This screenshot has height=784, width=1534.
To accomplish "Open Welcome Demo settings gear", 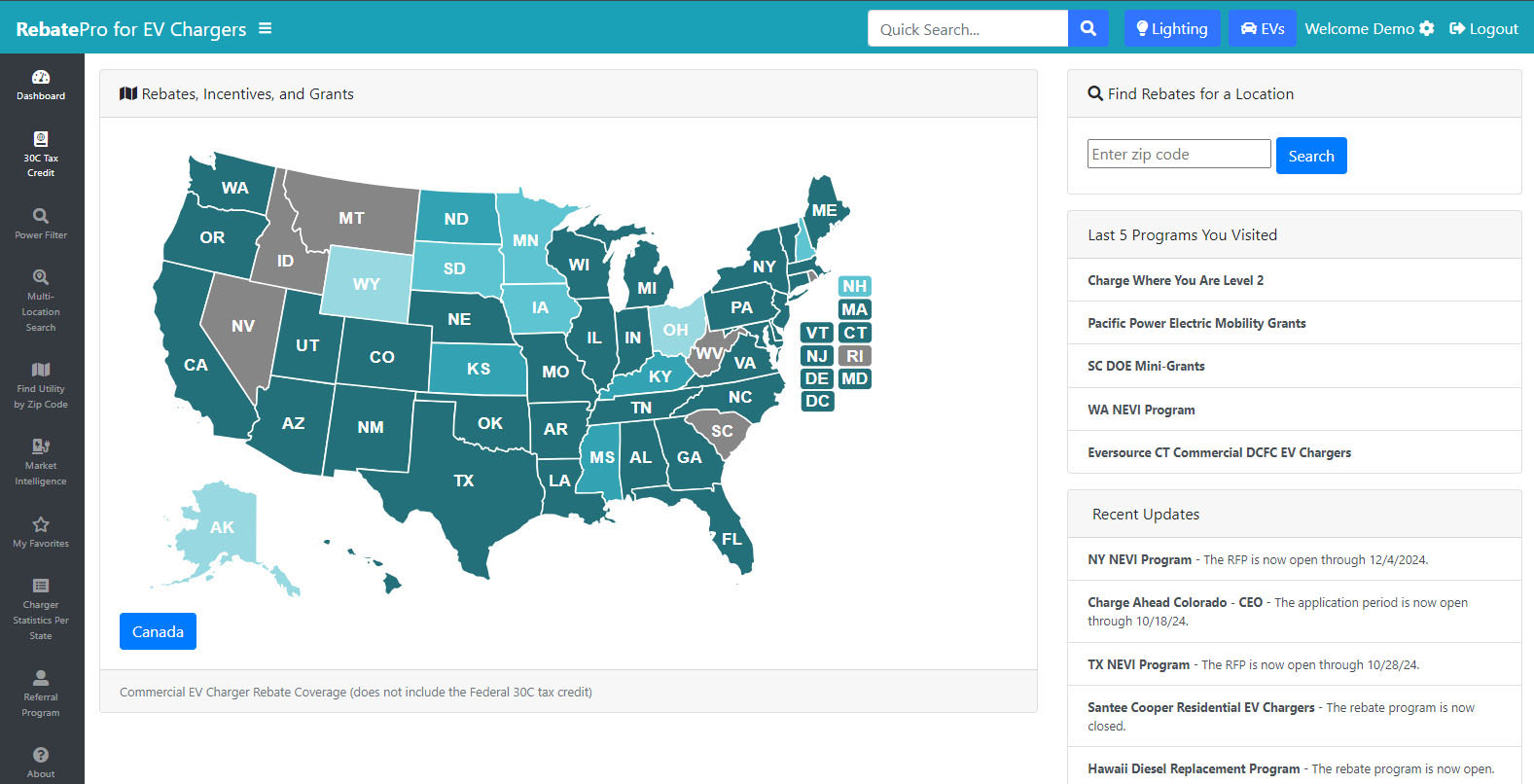I will click(1426, 28).
